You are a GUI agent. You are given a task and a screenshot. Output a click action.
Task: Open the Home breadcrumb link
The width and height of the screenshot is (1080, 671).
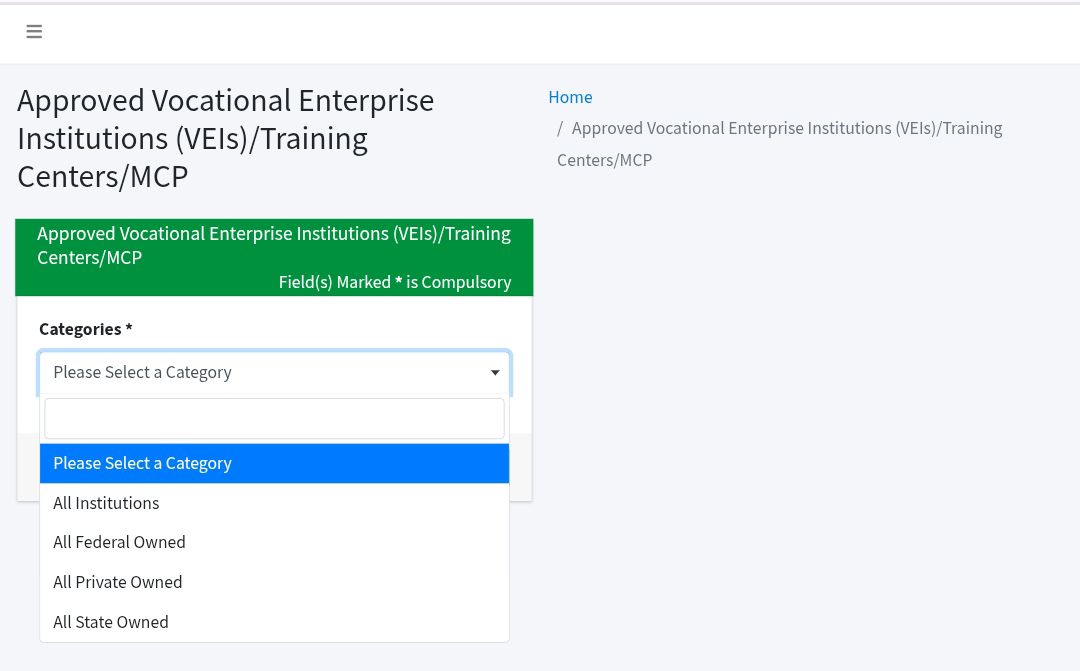point(570,97)
